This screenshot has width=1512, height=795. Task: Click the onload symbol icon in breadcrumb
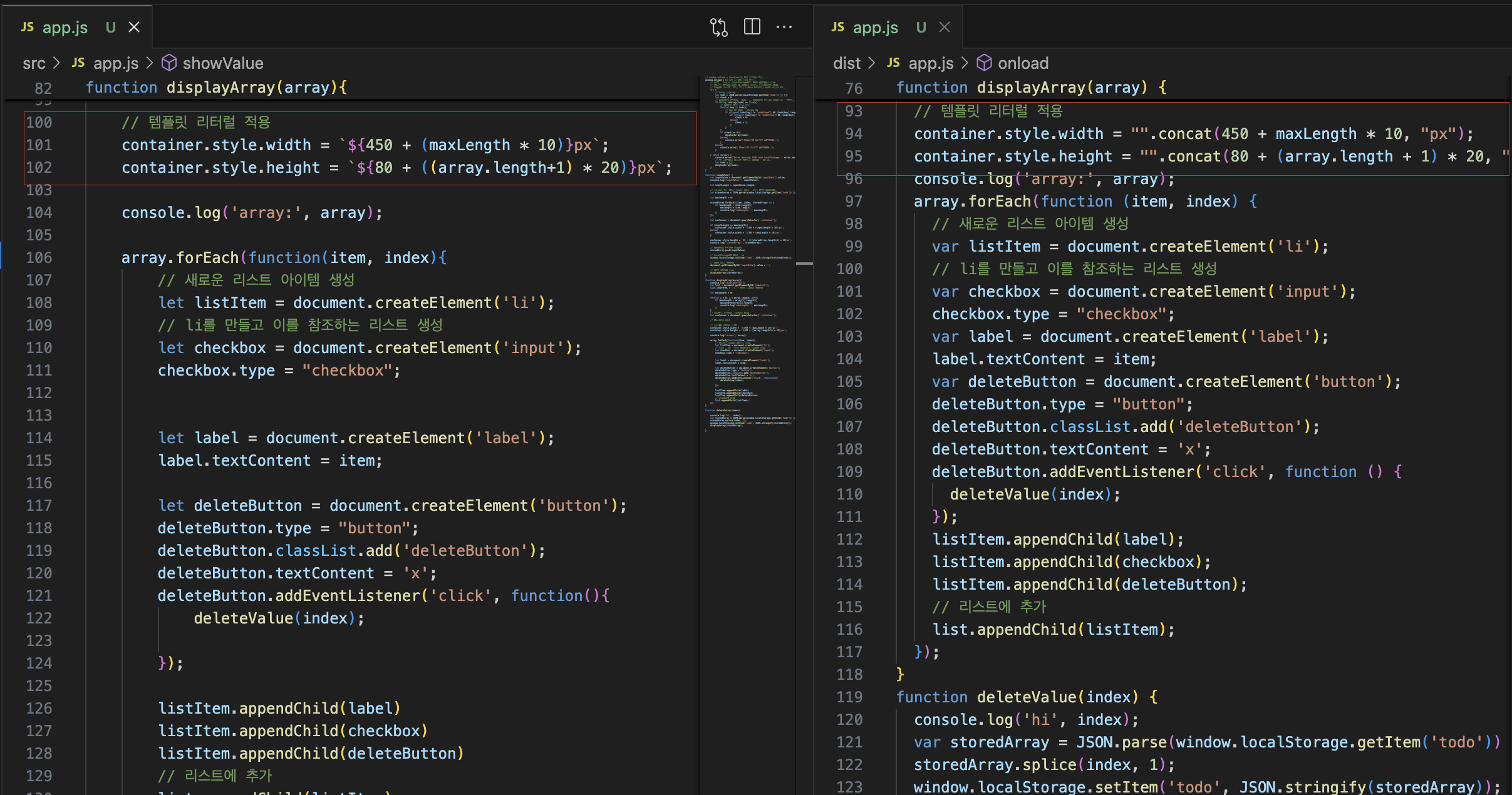click(984, 63)
